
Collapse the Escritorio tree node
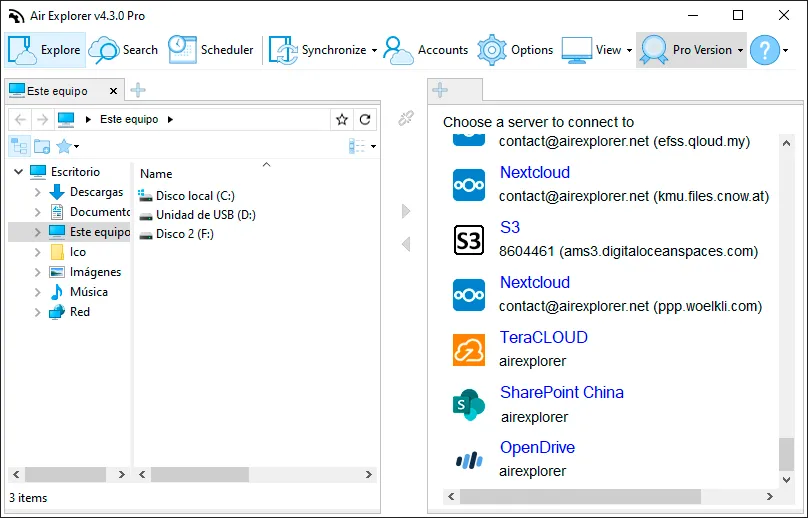(x=19, y=172)
